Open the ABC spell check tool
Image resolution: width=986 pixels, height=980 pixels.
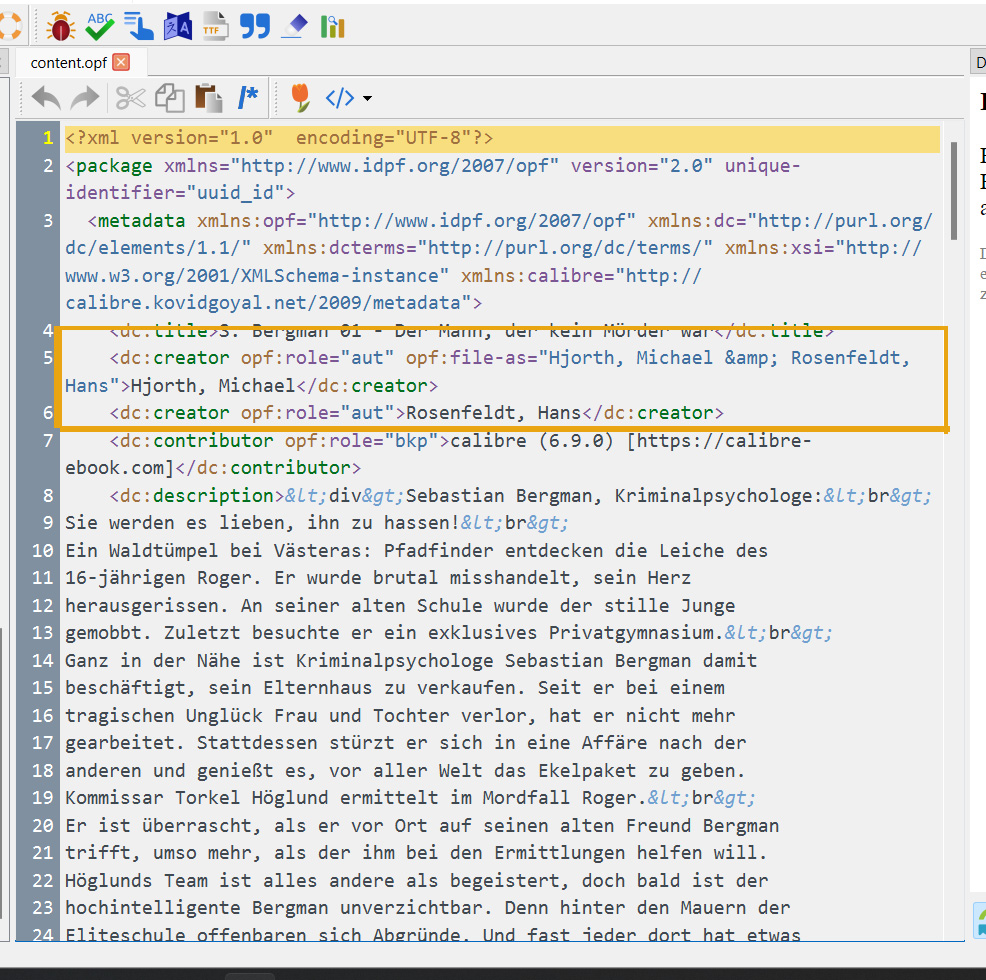coord(100,26)
